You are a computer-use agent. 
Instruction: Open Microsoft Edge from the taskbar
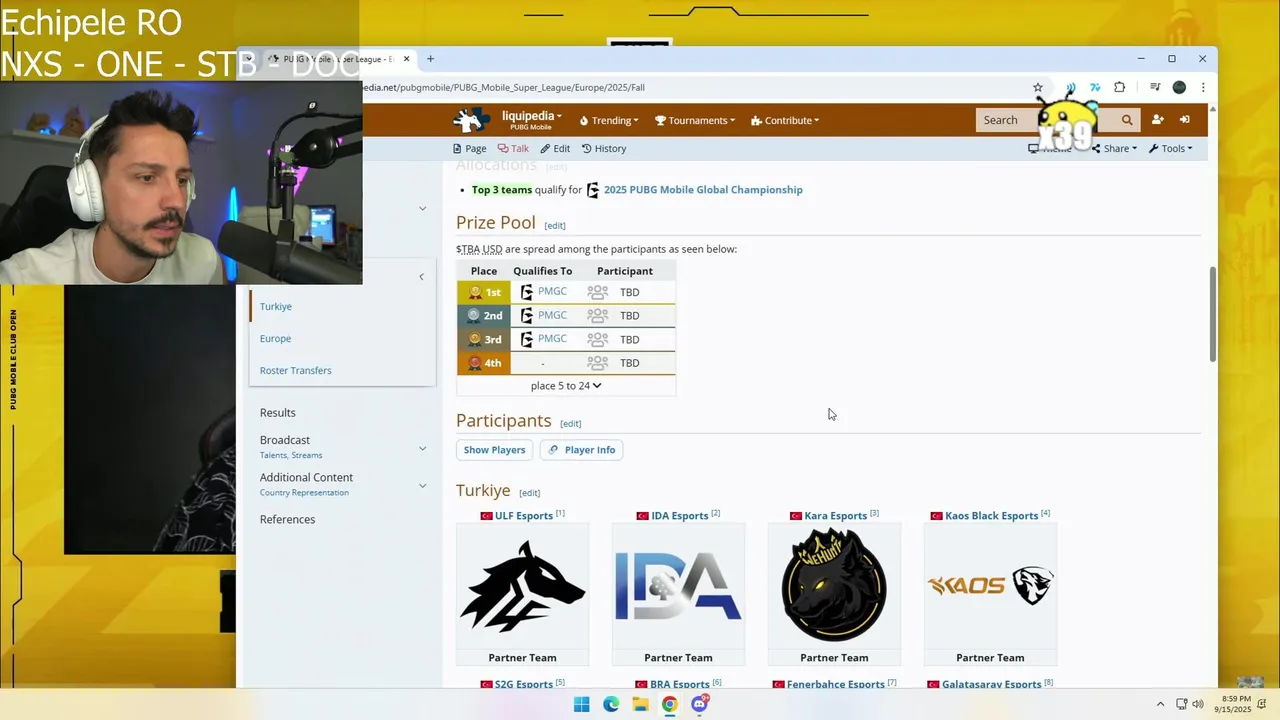[611, 704]
